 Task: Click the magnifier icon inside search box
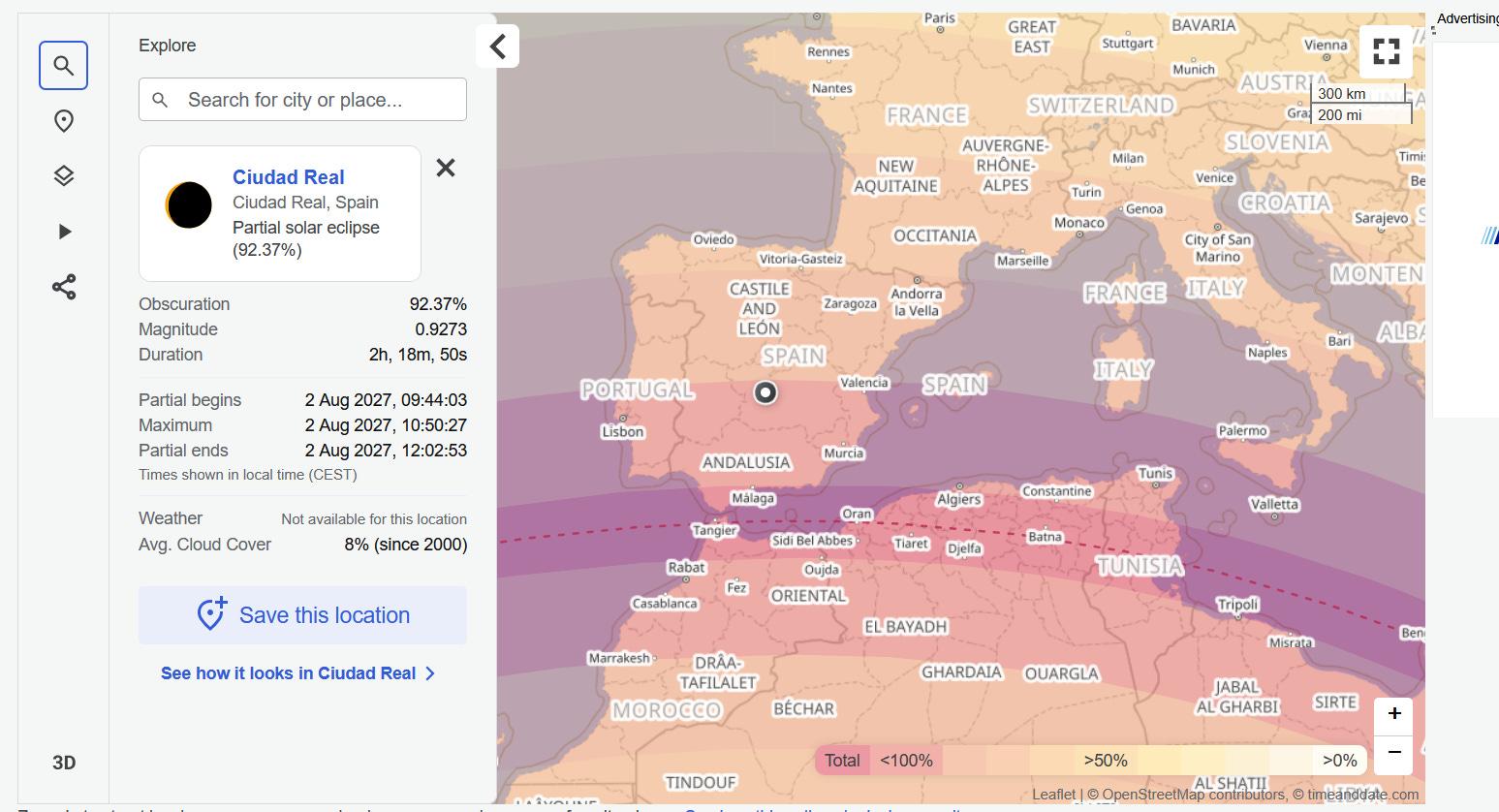coord(161,100)
